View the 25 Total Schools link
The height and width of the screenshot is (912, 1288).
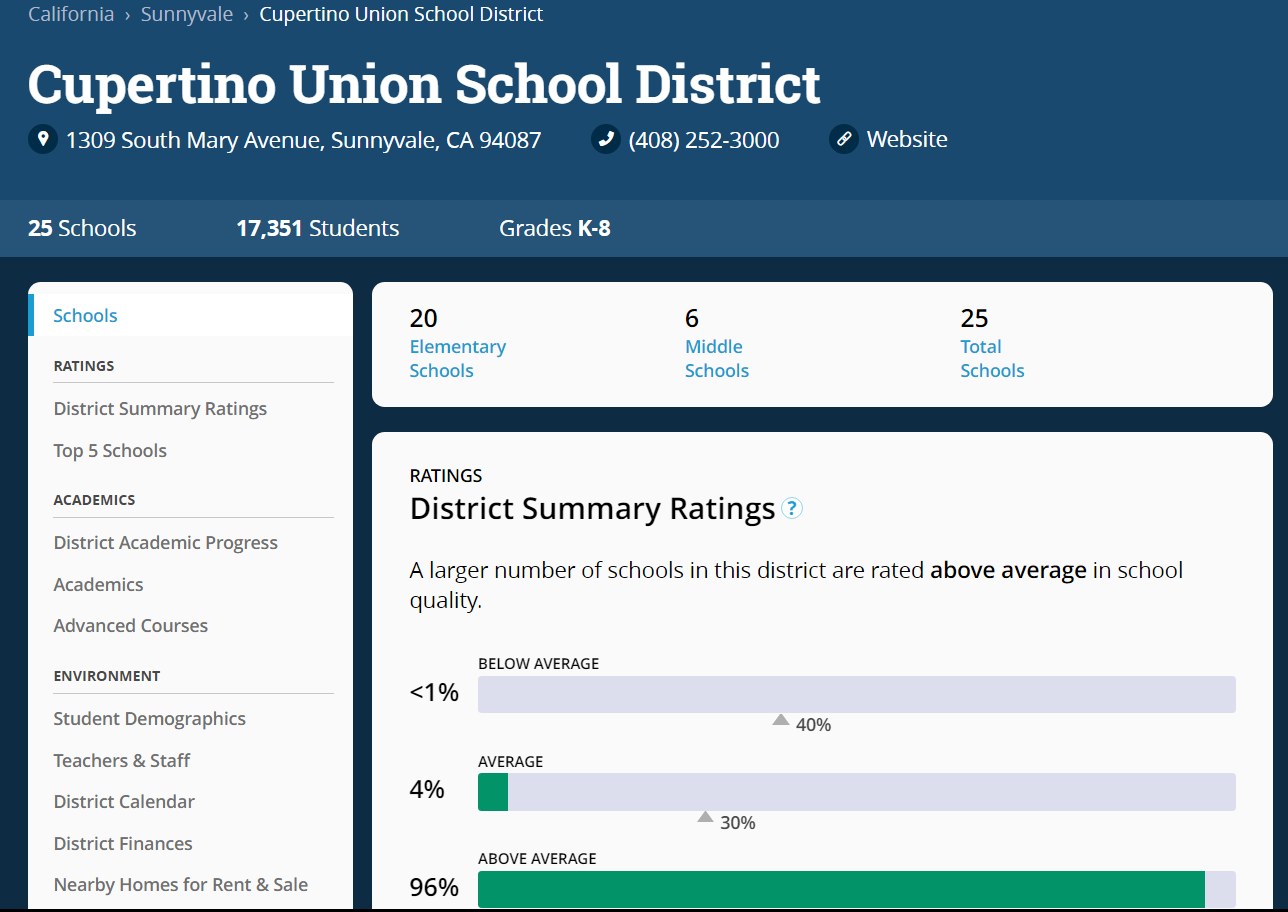(x=992, y=358)
